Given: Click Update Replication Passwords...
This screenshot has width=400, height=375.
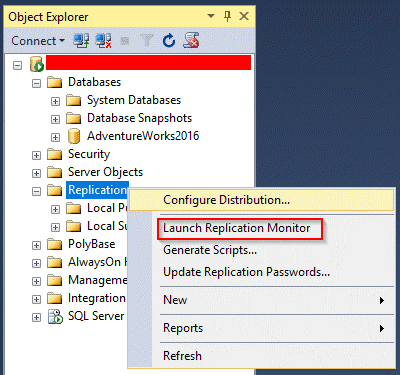Looking at the screenshot, I should pyautogui.click(x=246, y=272).
